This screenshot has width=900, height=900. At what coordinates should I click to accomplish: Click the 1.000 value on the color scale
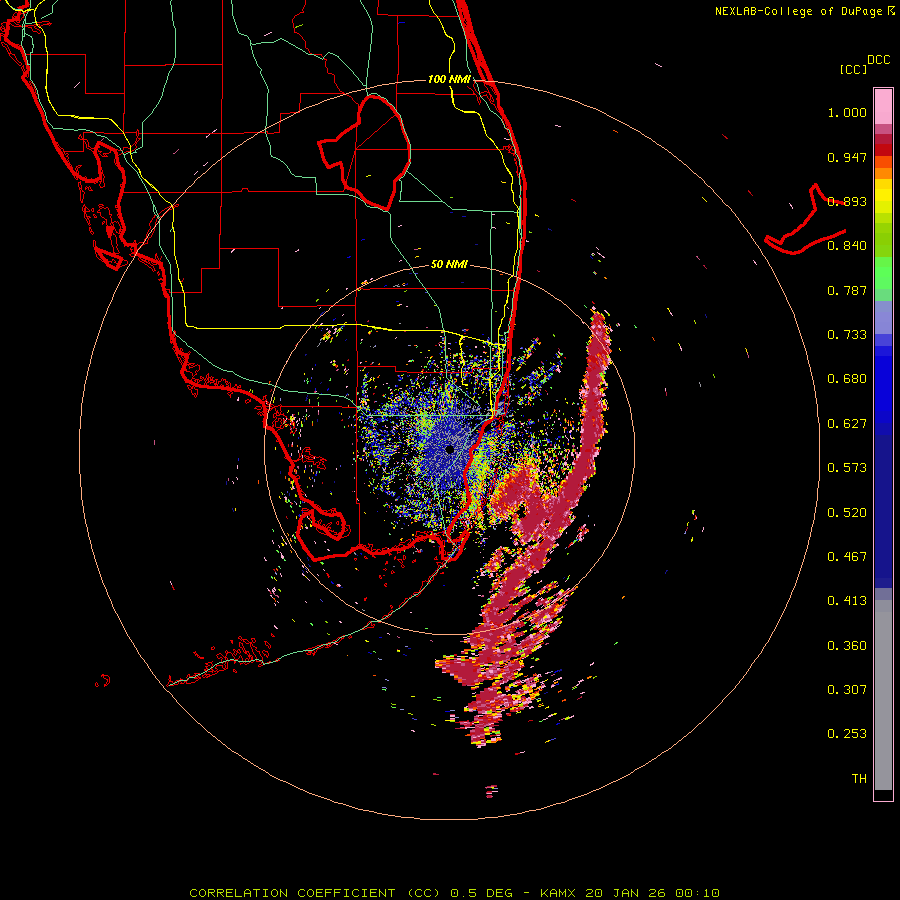[x=847, y=112]
